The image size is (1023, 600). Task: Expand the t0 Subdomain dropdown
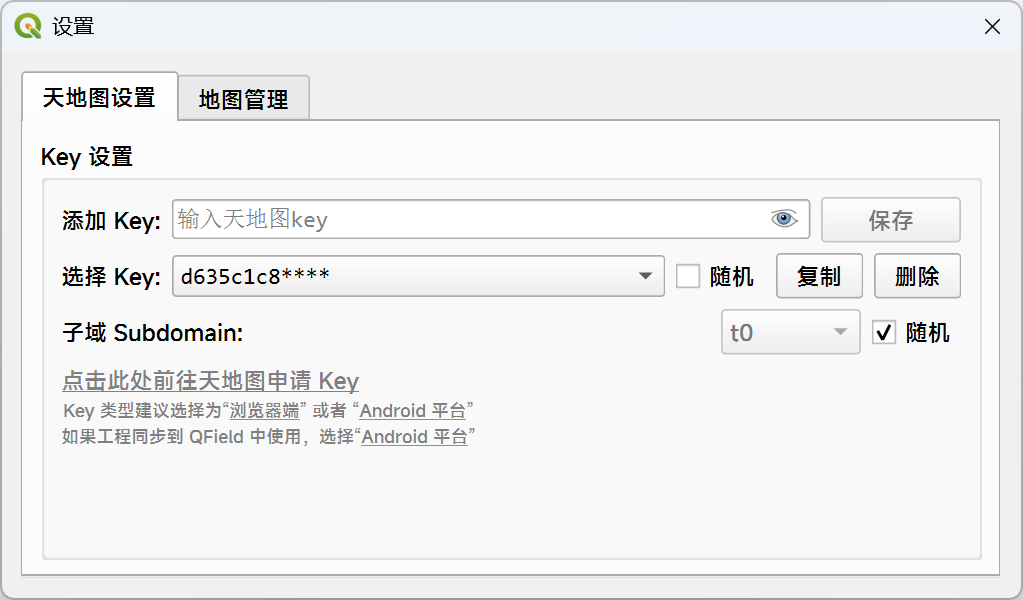[790, 332]
